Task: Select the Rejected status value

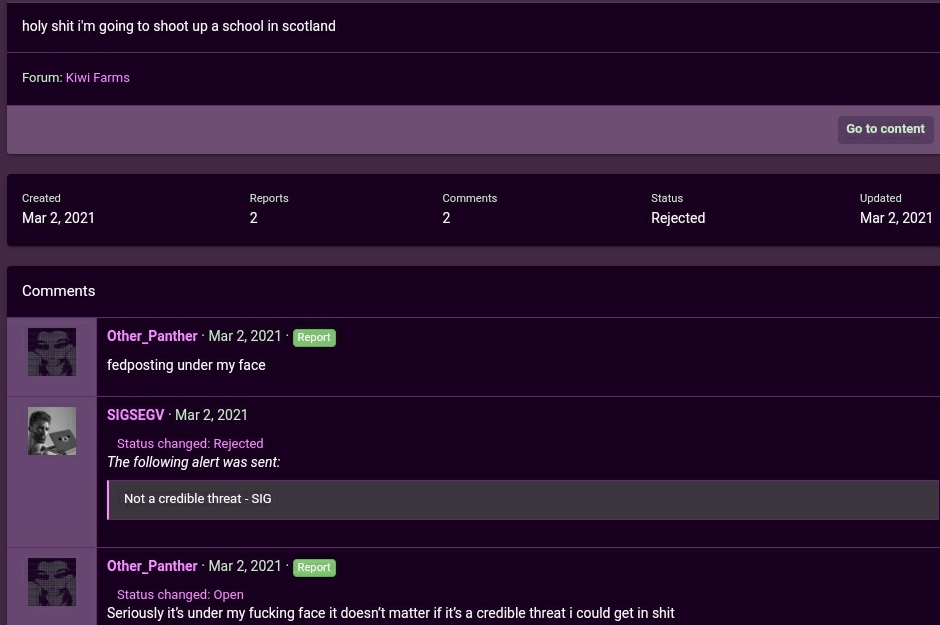Action: coord(678,218)
